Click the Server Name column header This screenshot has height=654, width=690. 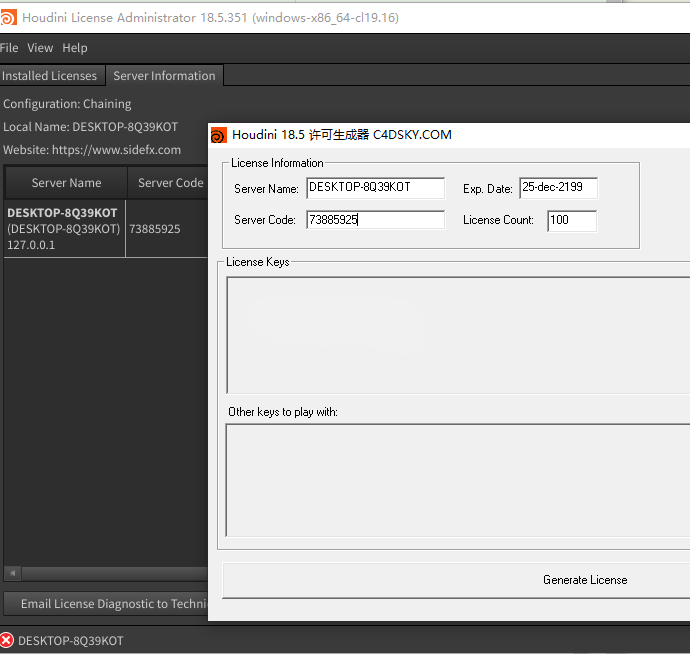point(66,183)
